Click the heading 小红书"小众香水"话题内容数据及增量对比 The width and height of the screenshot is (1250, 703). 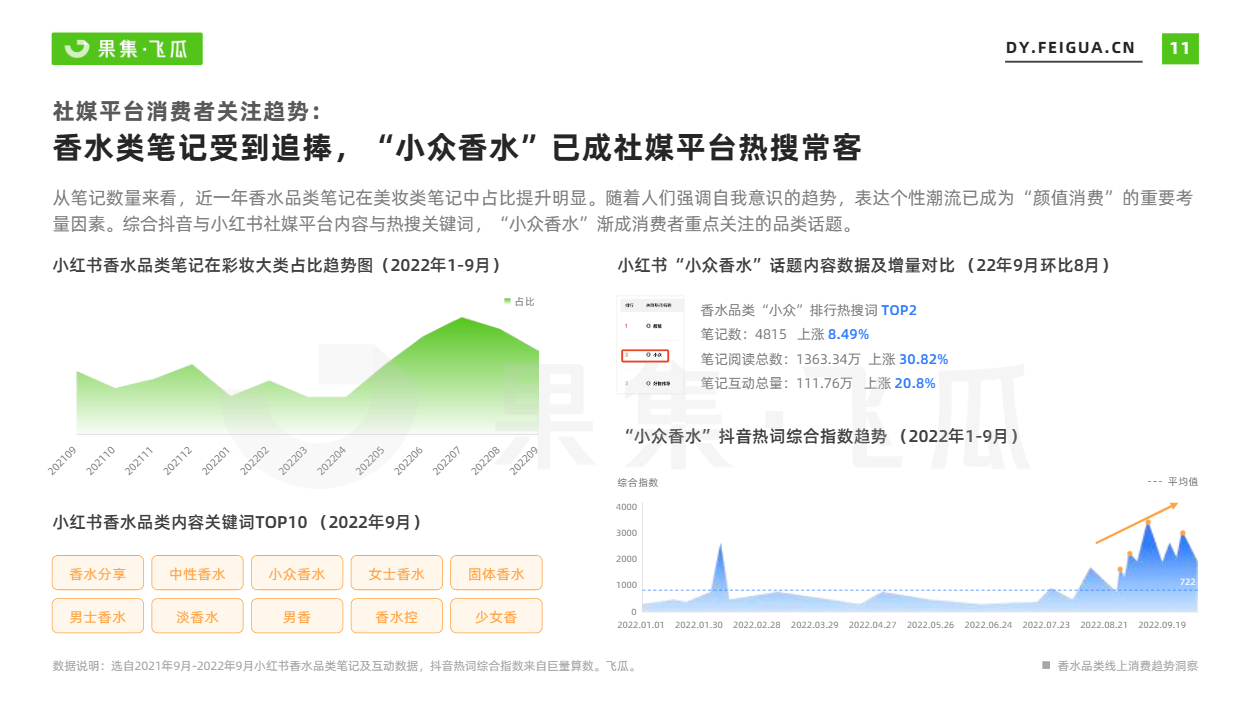pos(864,266)
